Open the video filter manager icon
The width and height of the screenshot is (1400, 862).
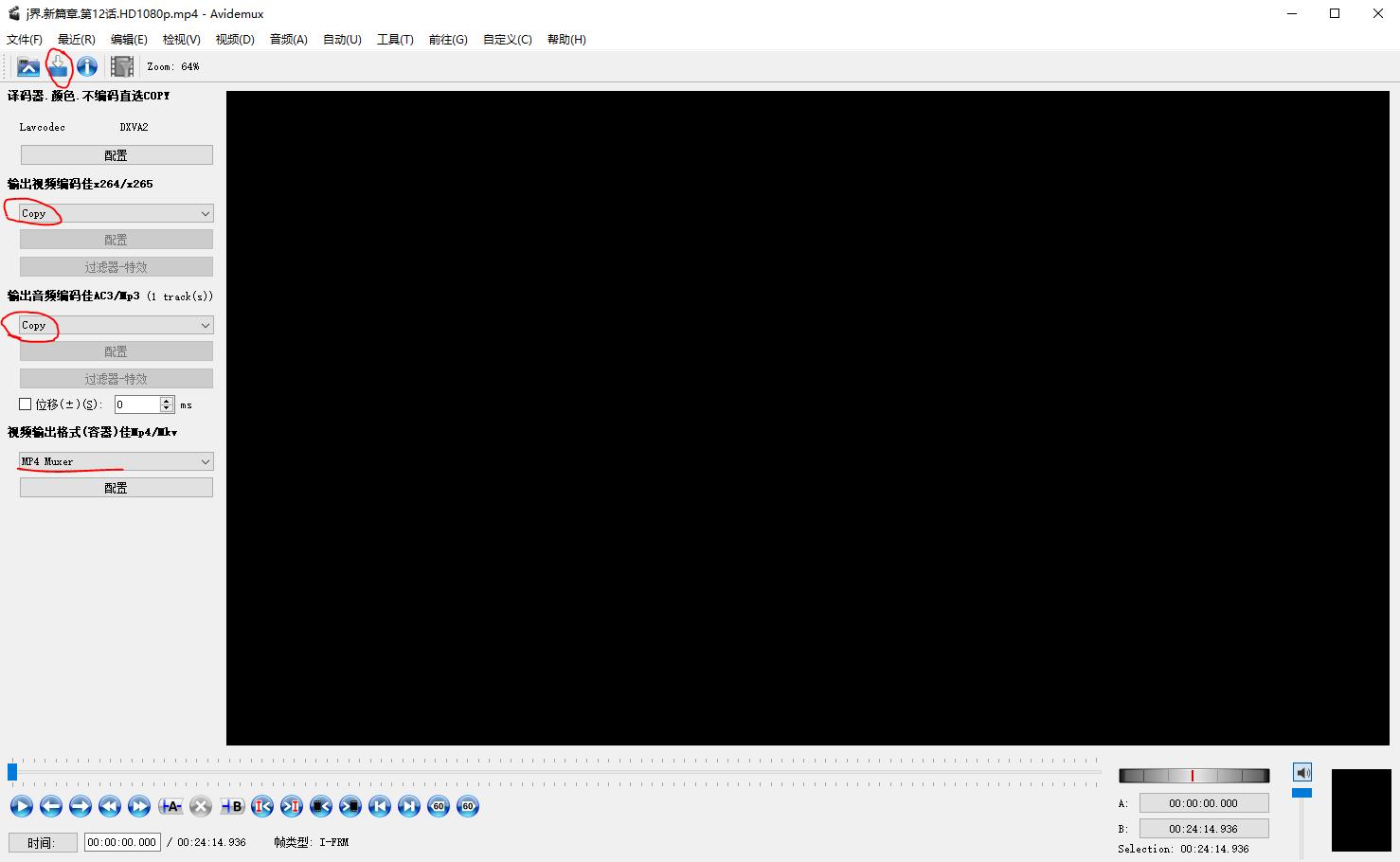[x=122, y=66]
